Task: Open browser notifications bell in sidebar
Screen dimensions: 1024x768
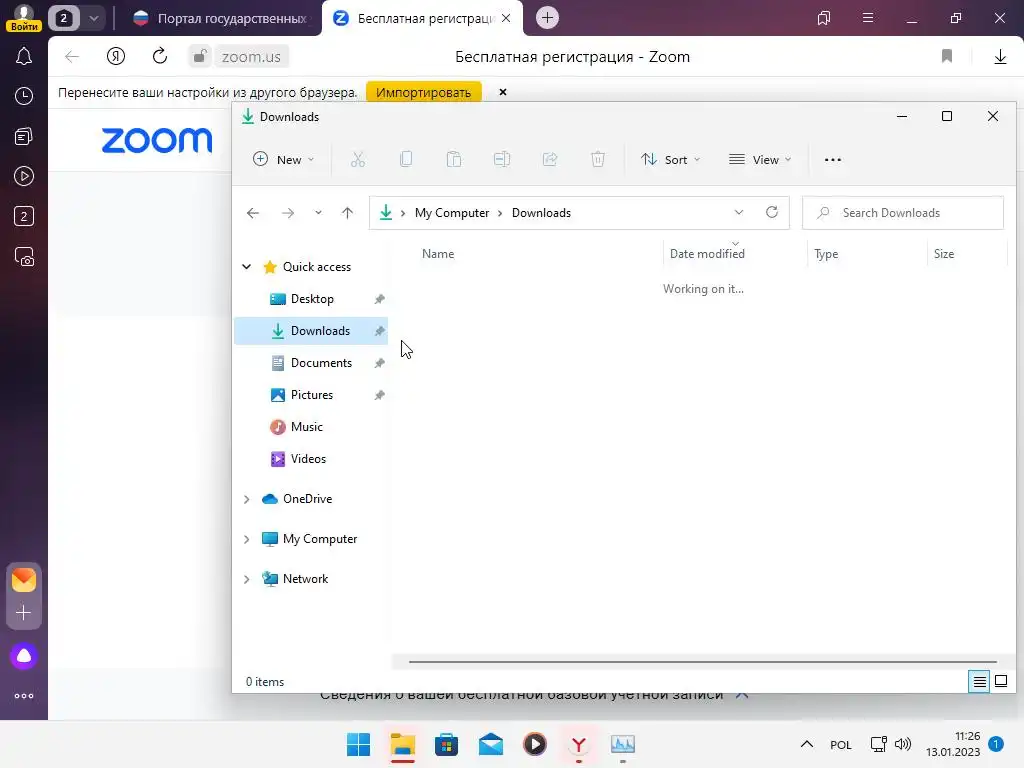Action: [x=24, y=57]
